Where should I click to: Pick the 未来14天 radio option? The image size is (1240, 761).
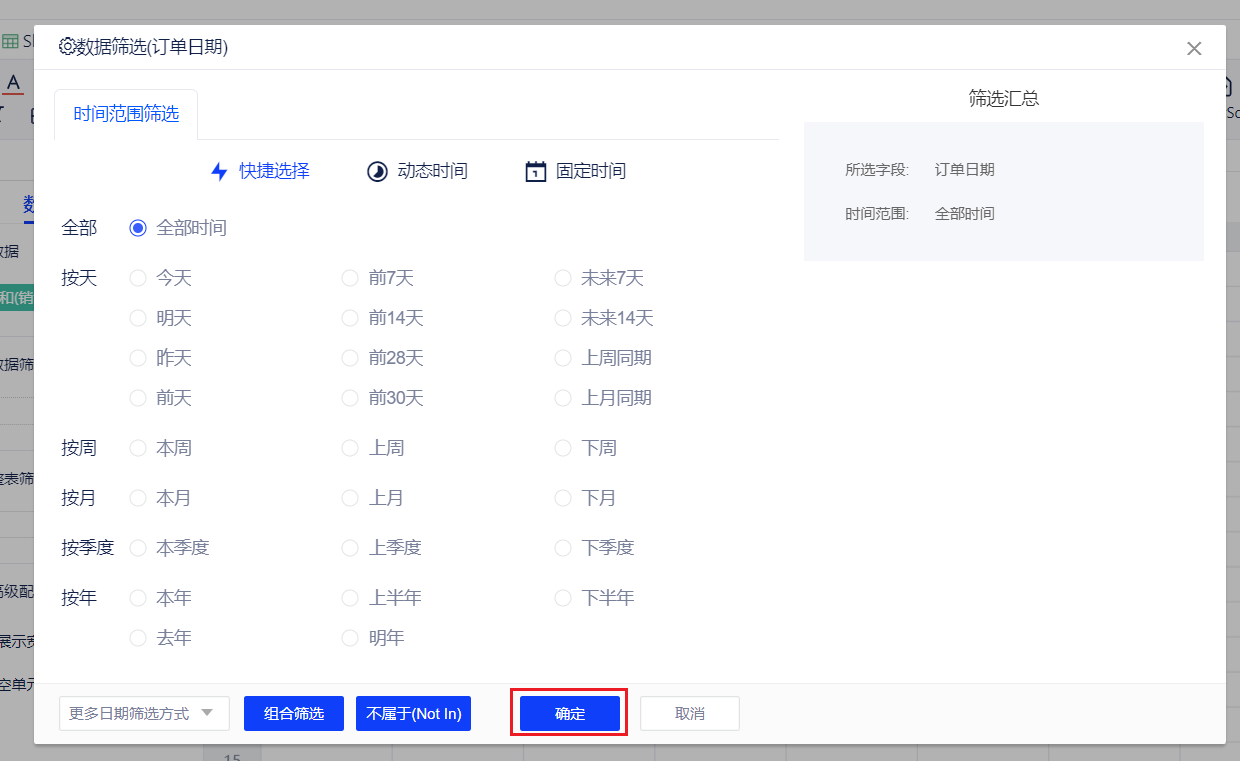(563, 318)
